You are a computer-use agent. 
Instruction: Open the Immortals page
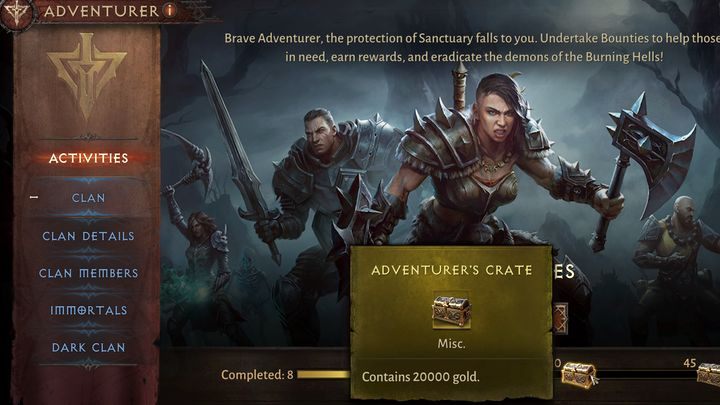(88, 310)
